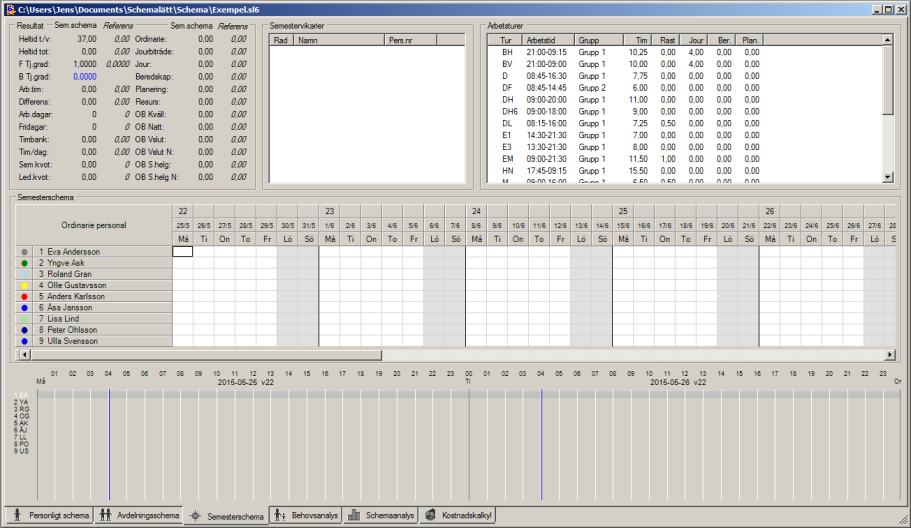The image size is (911, 528).
Task: Click the Tim column header
Action: pos(637,40)
